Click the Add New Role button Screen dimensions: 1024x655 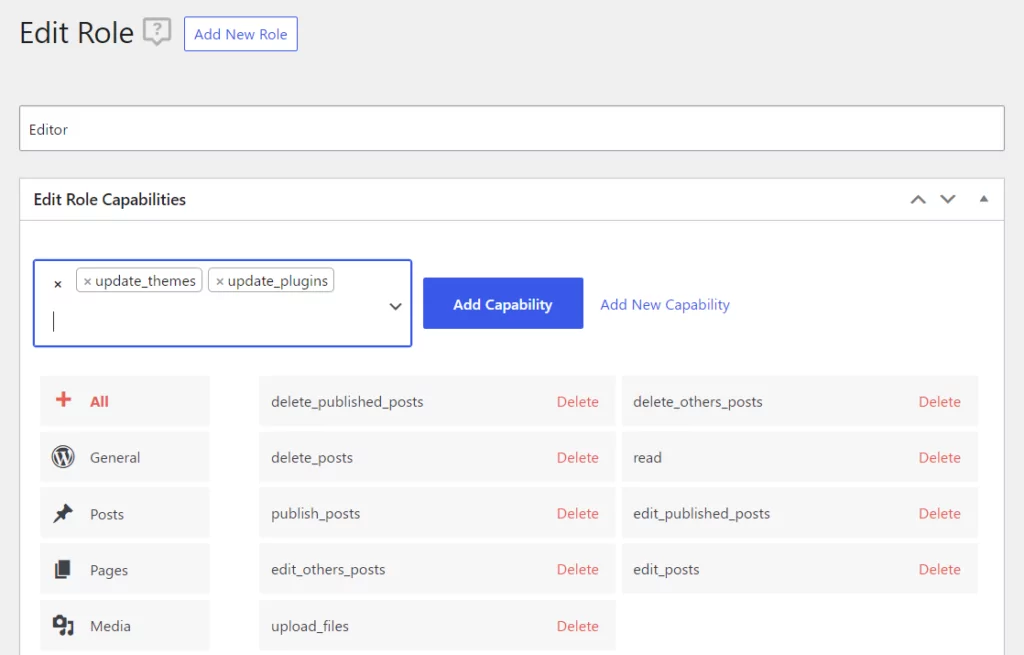click(x=241, y=34)
